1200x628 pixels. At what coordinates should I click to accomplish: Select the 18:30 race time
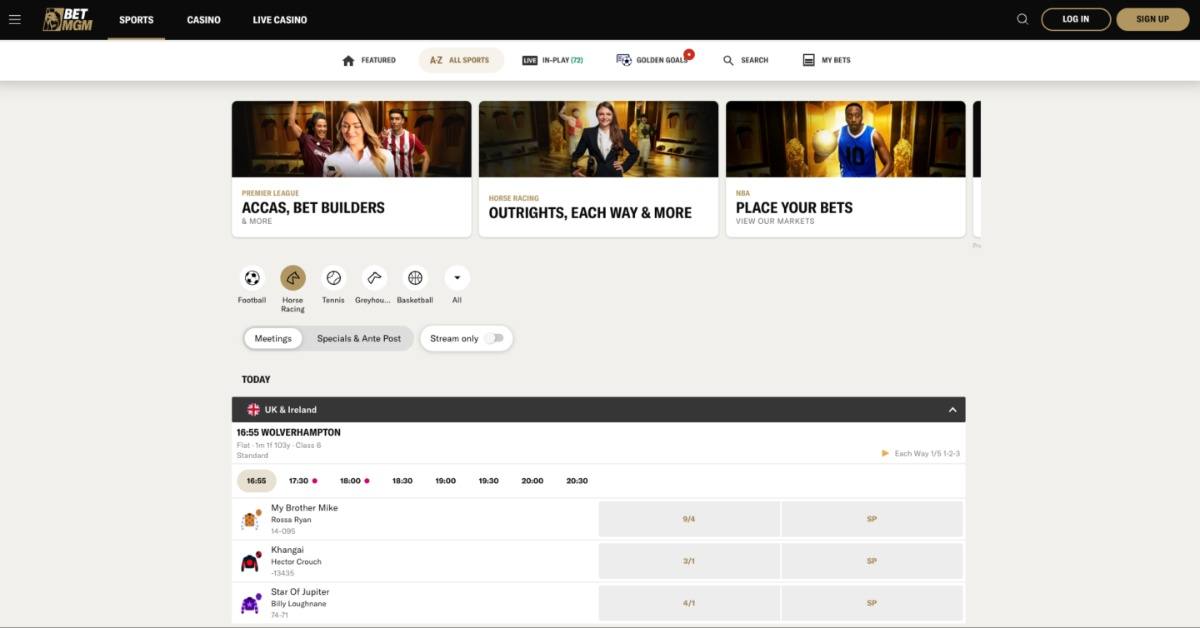[402, 480]
